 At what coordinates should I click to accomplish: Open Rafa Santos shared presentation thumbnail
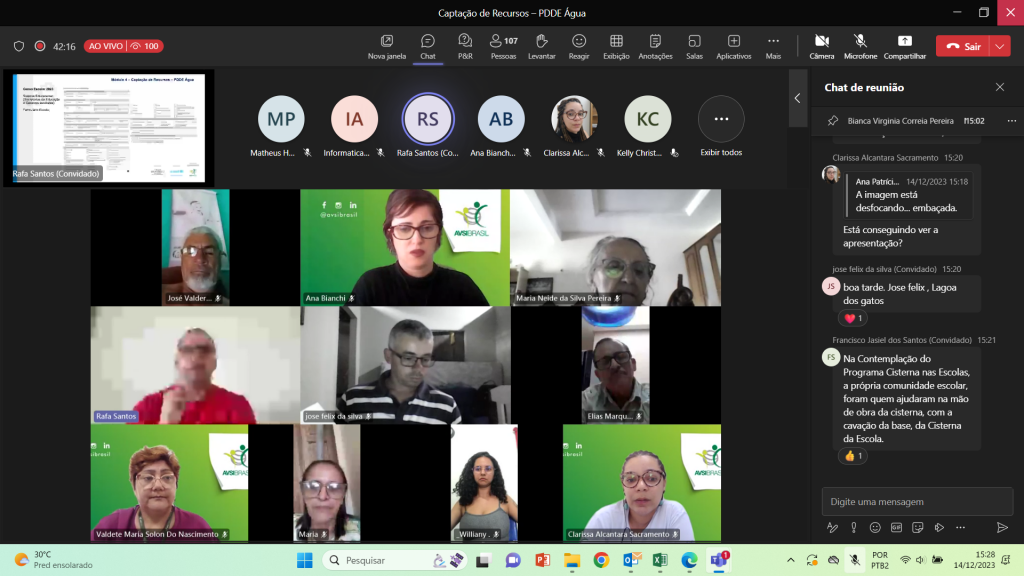[x=109, y=128]
